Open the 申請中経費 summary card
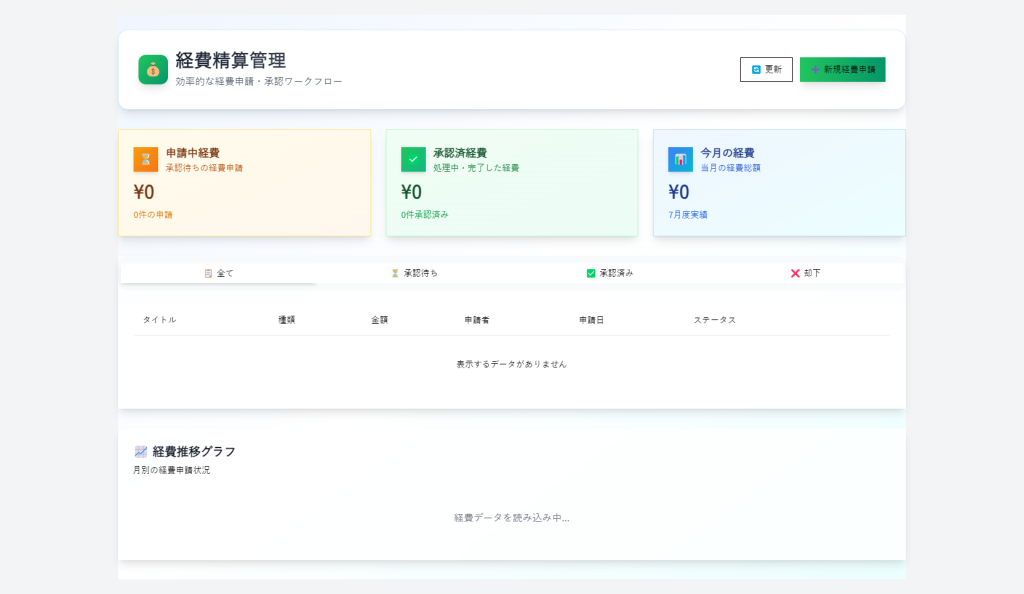This screenshot has width=1024, height=594. 244,183
